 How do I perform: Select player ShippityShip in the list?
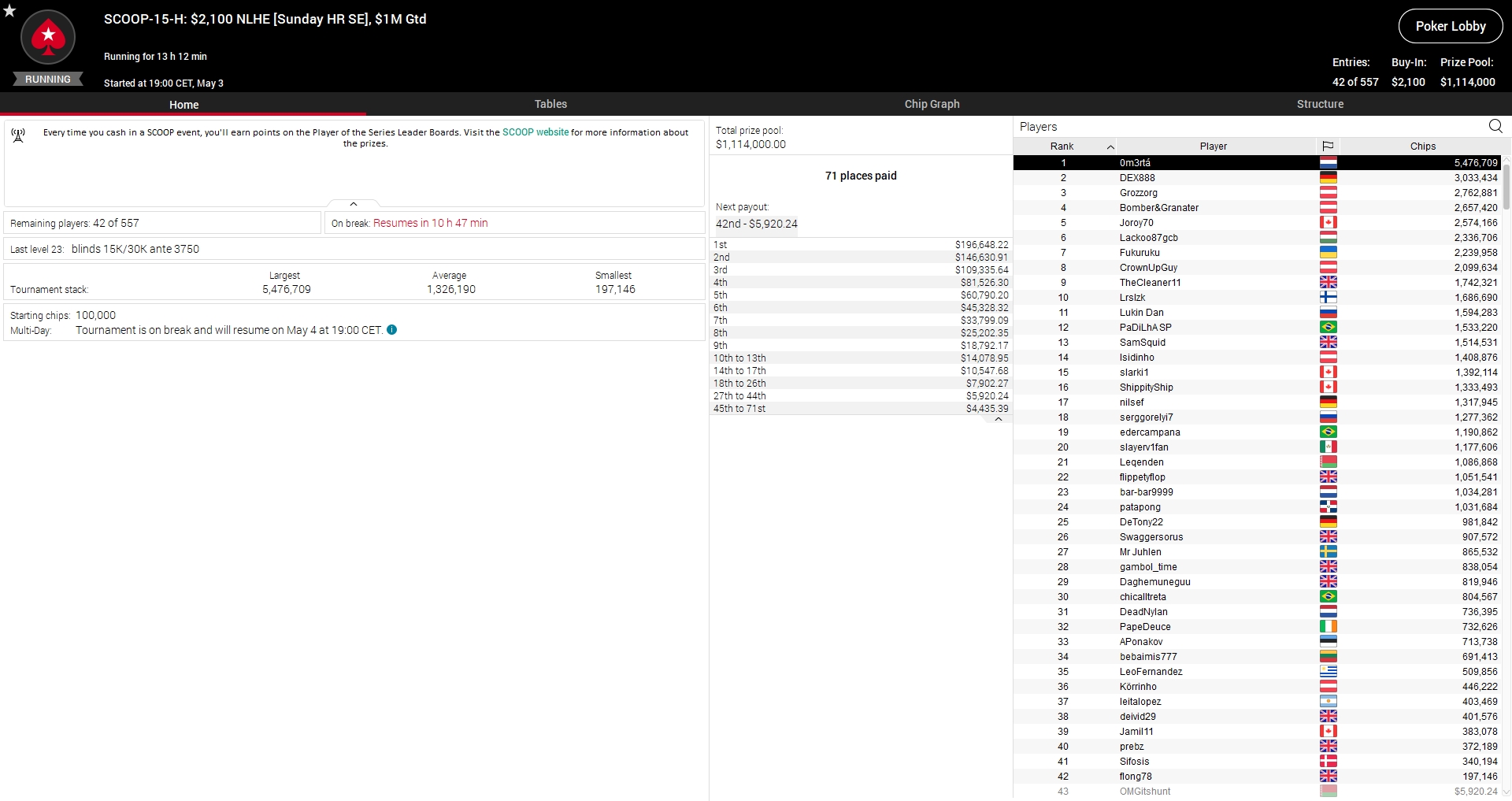pos(1257,388)
